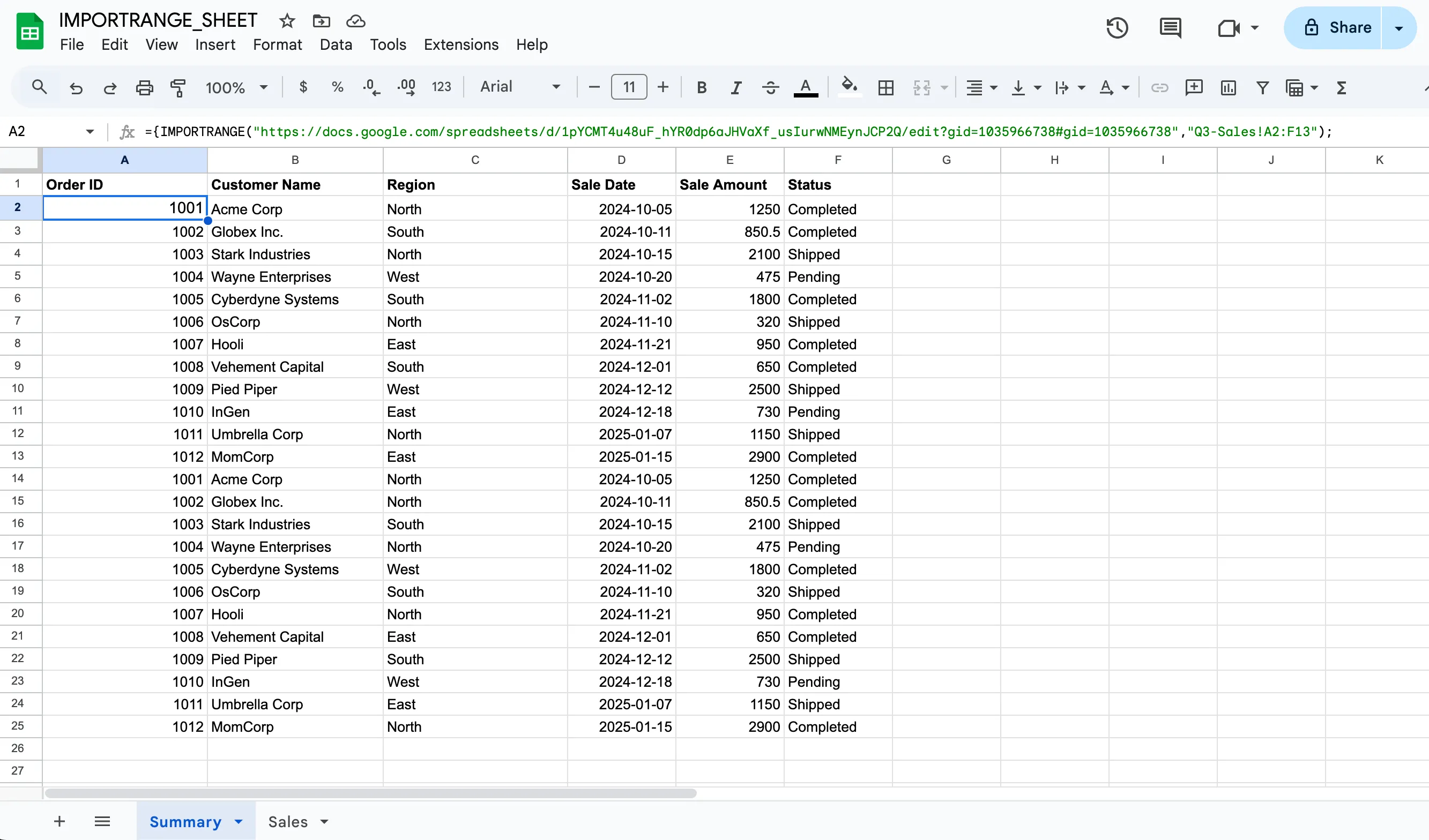Open the zoom level dropdown

(237, 87)
